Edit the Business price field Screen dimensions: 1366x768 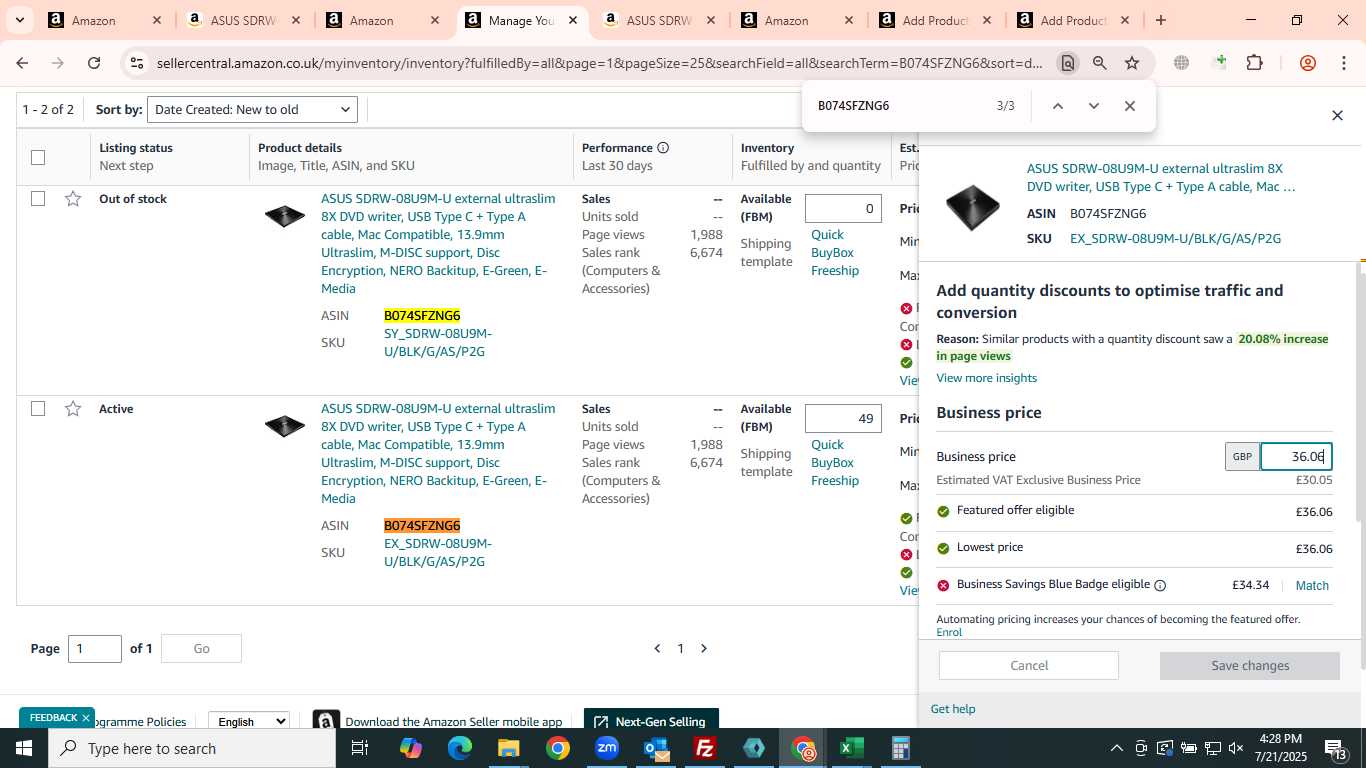point(1296,457)
